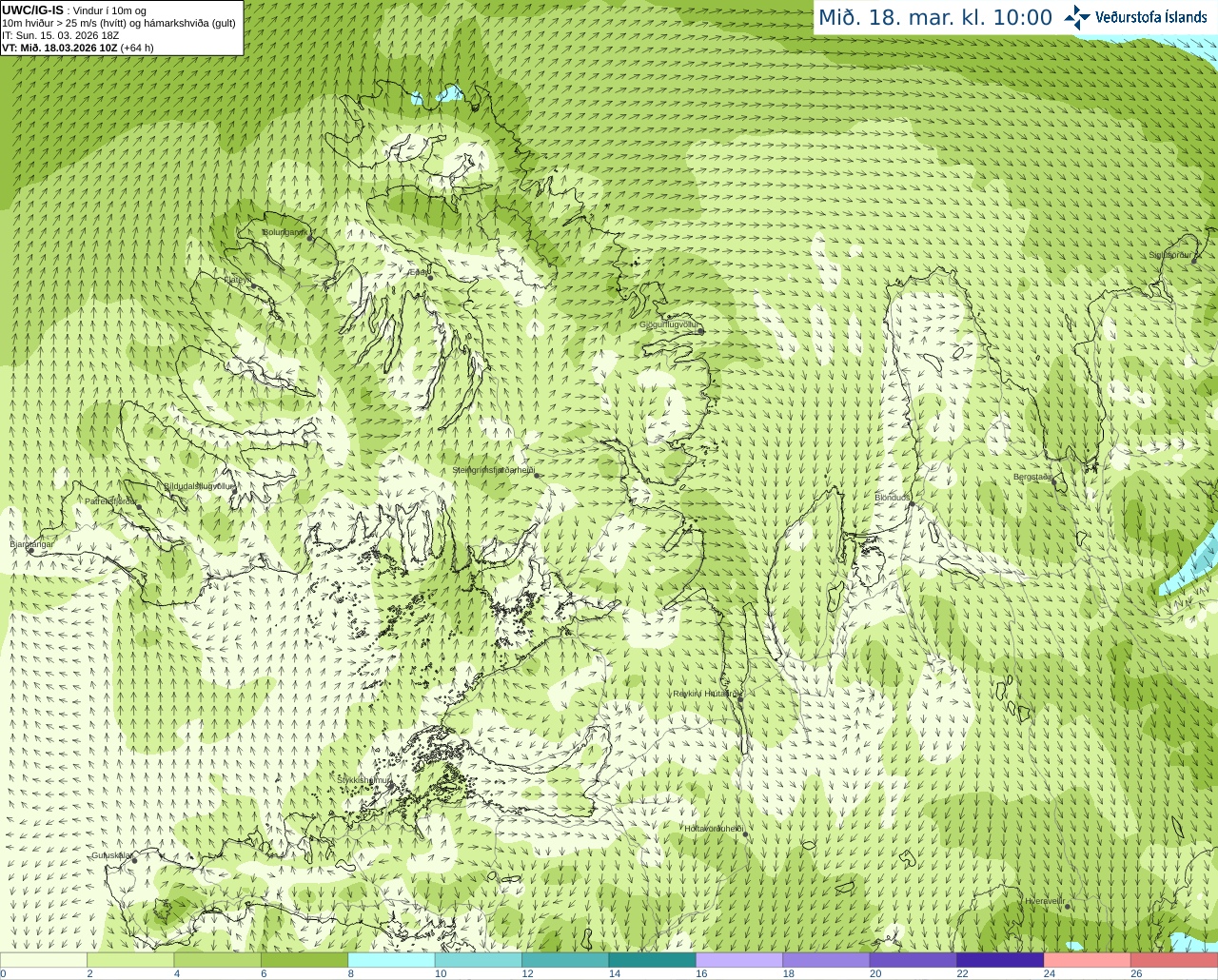Click the Gufuskálar place label
The width and height of the screenshot is (1218, 980).
coord(111,855)
